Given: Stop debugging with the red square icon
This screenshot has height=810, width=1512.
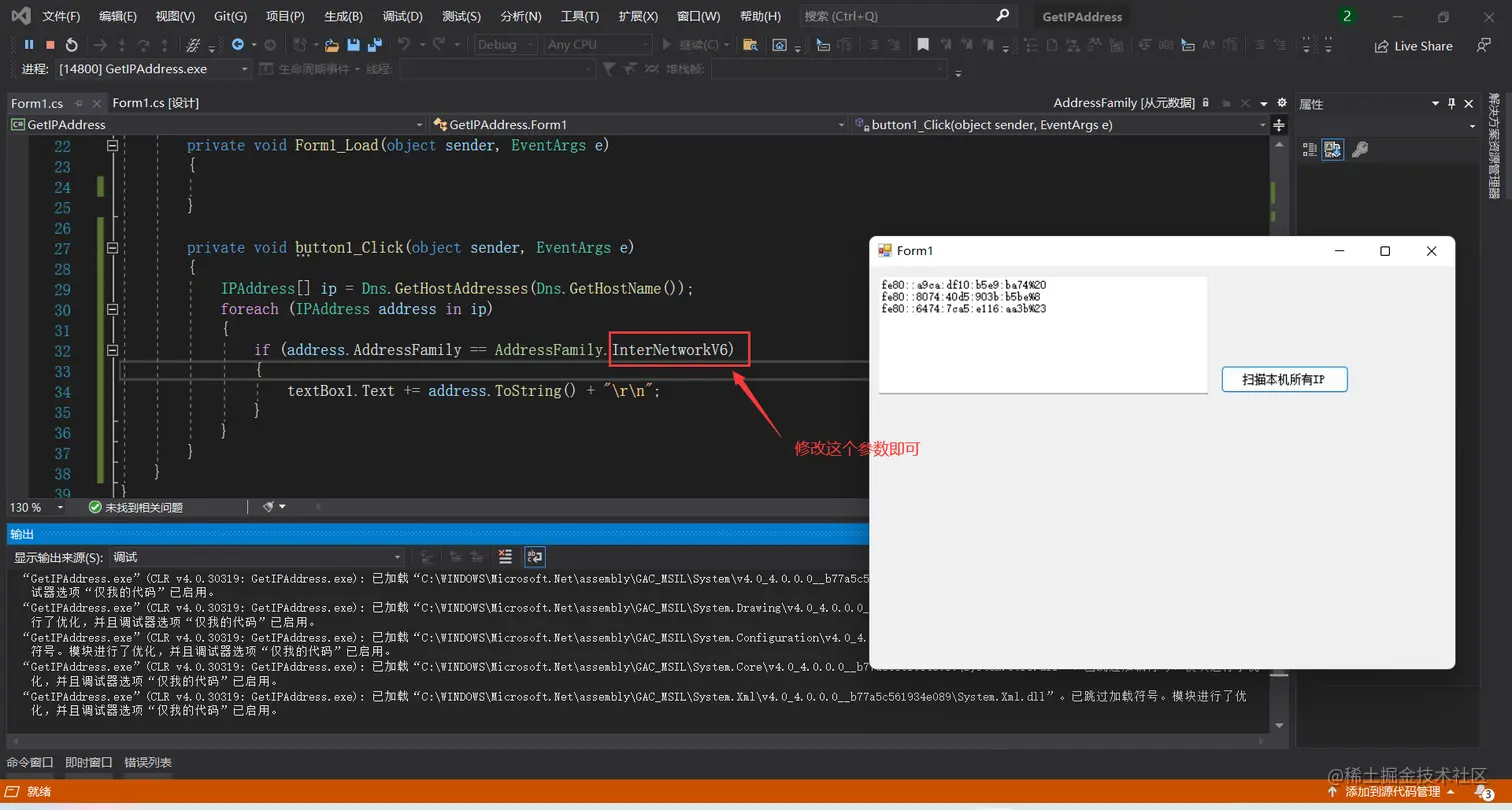Looking at the screenshot, I should [x=50, y=45].
